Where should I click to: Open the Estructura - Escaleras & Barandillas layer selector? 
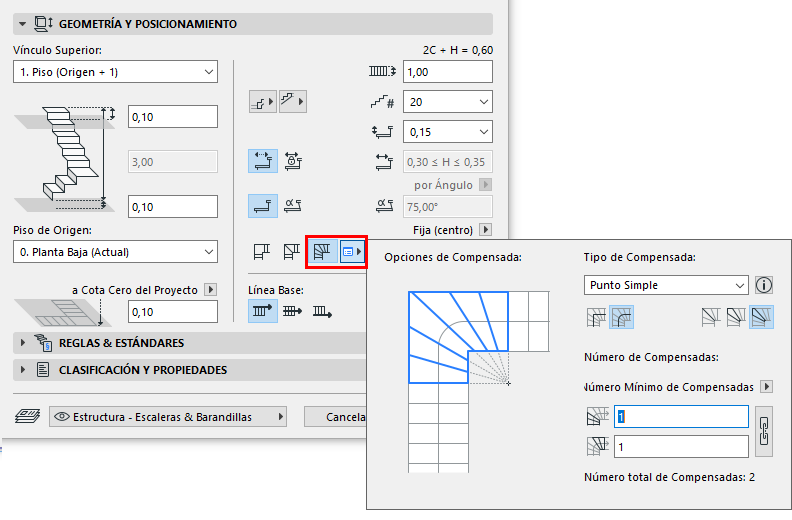point(168,417)
